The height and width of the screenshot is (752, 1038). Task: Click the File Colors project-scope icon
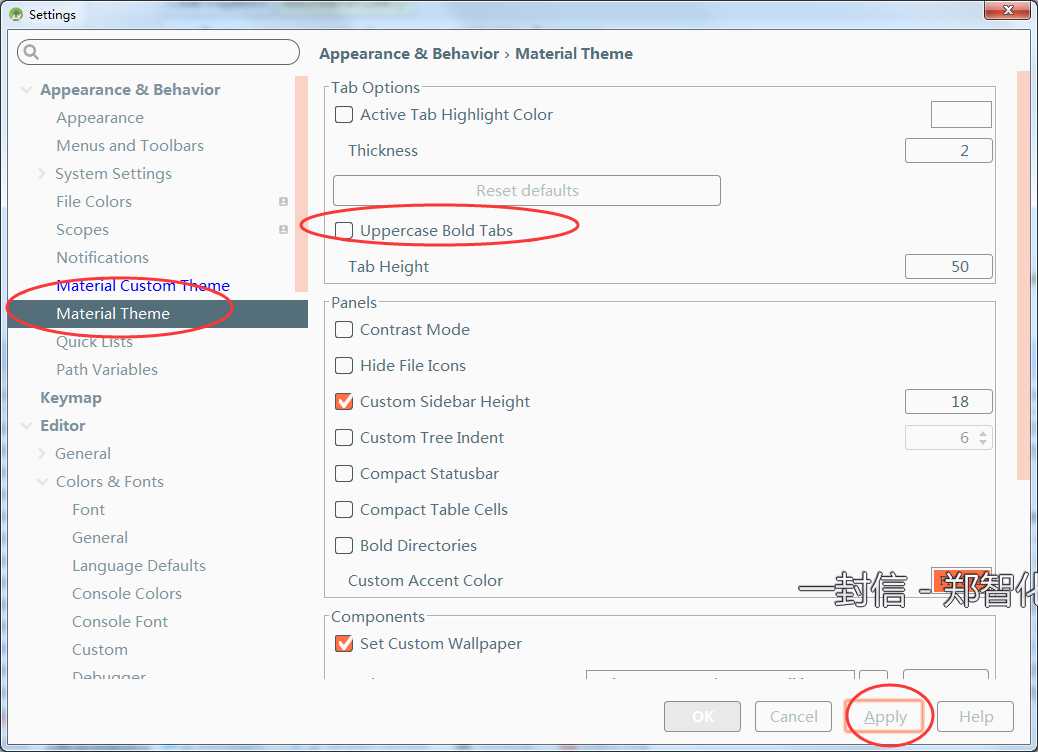coord(283,201)
